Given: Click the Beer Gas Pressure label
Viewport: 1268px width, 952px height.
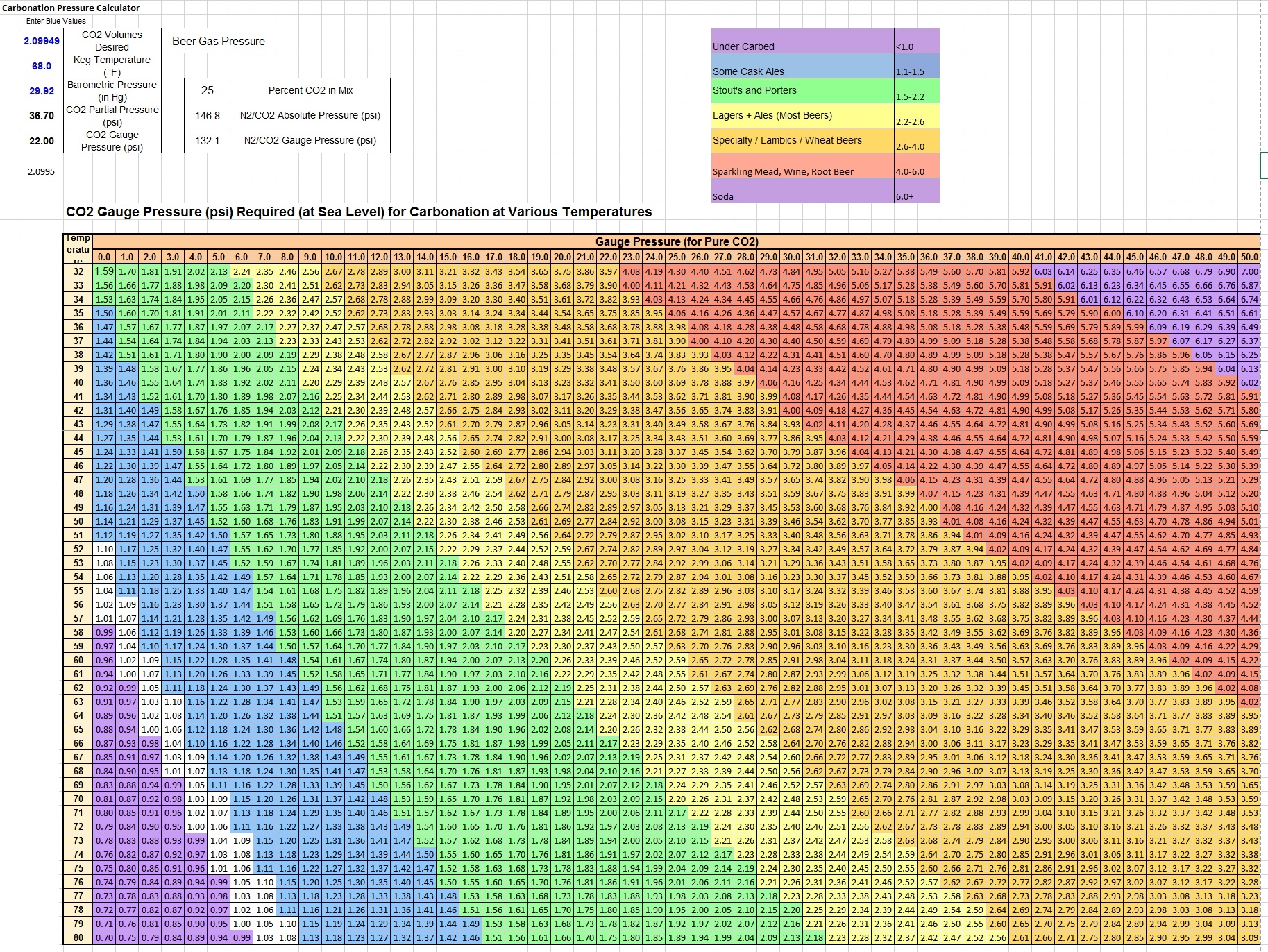Looking at the screenshot, I should pyautogui.click(x=219, y=41).
